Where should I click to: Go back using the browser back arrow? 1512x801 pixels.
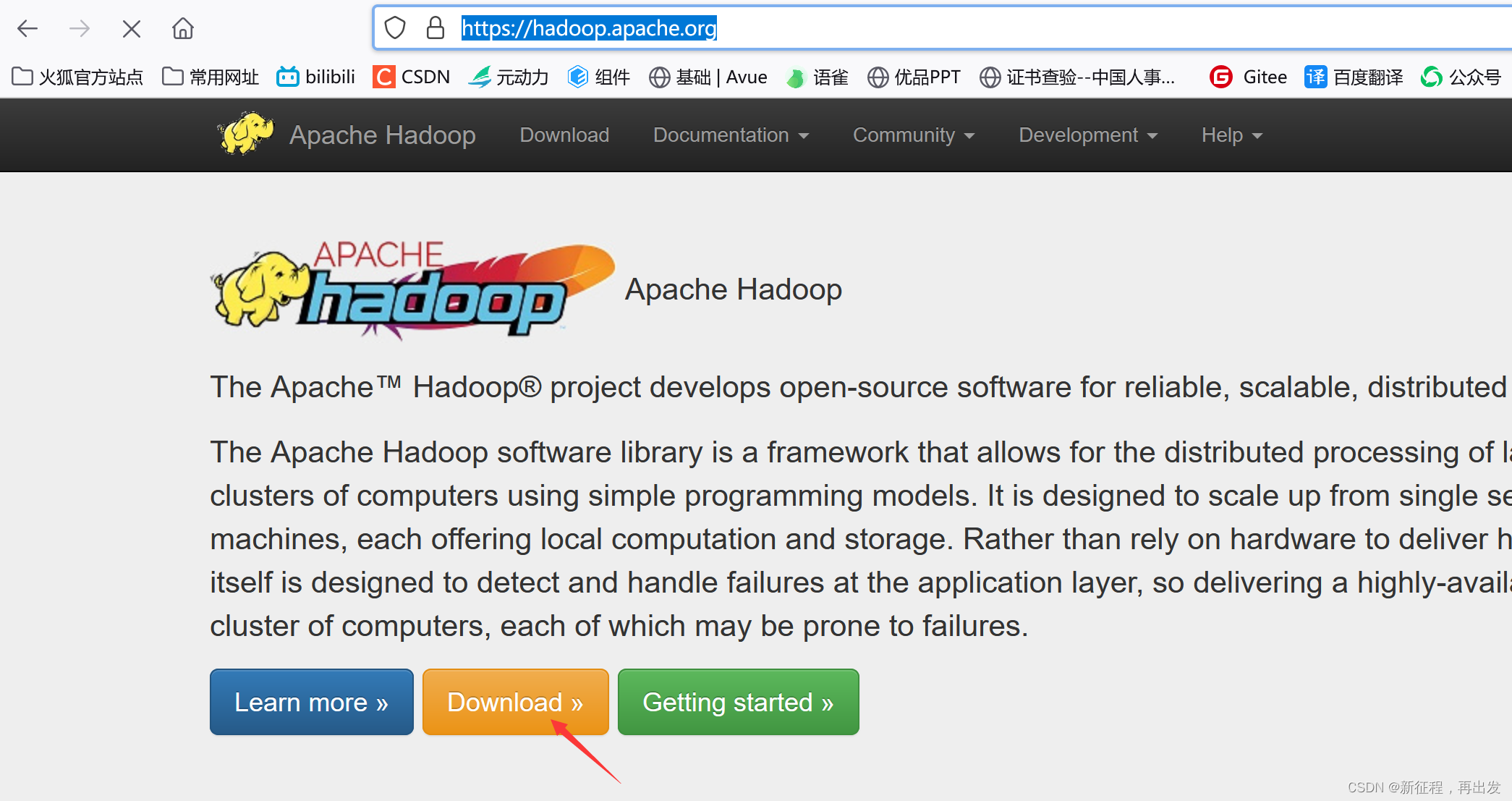point(27,29)
